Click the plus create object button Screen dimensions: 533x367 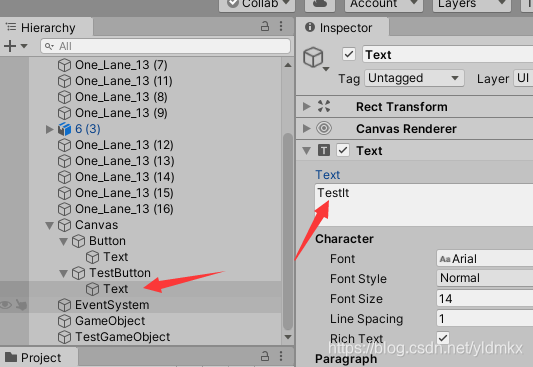10,46
